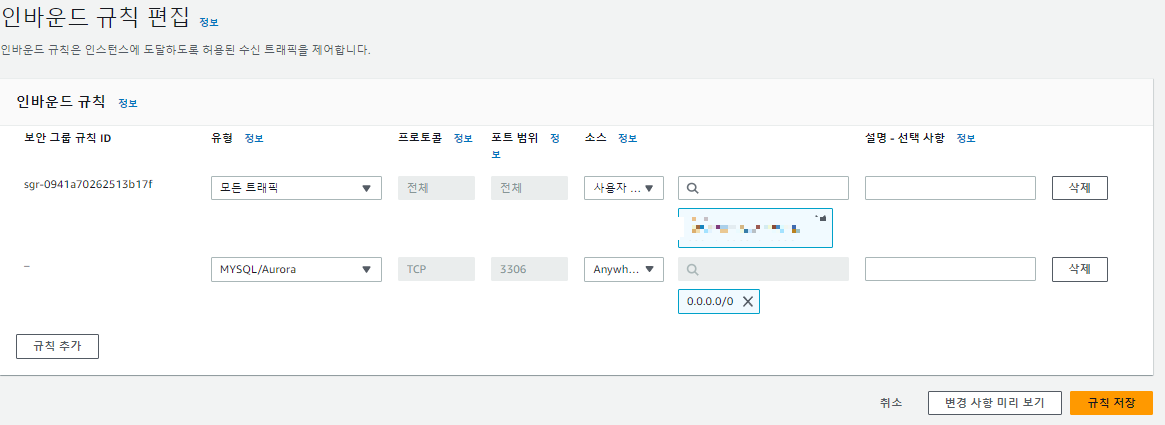The image size is (1165, 425).
Task: Click the 0.0.0.0/0 tag text
Action: 710,302
